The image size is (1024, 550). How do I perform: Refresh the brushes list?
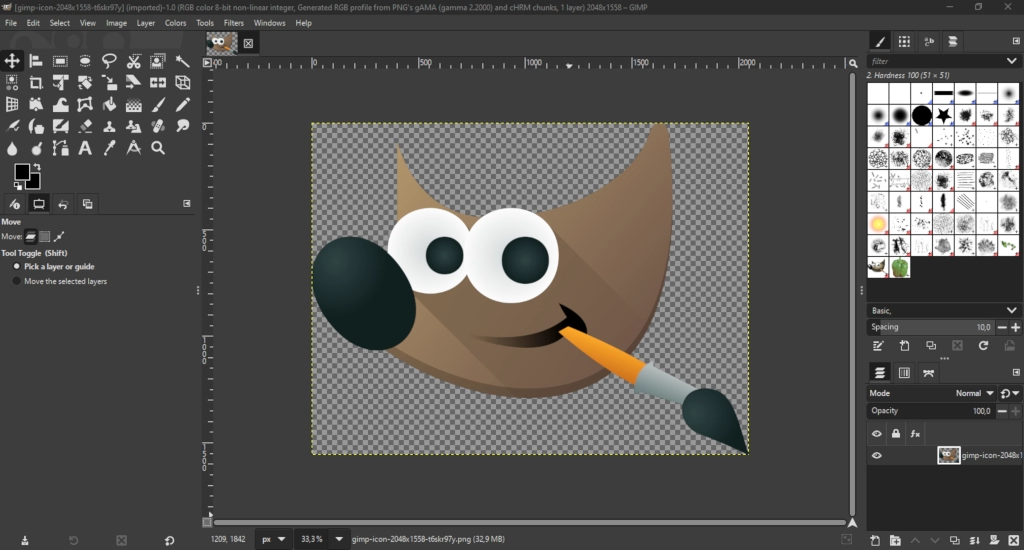point(983,346)
